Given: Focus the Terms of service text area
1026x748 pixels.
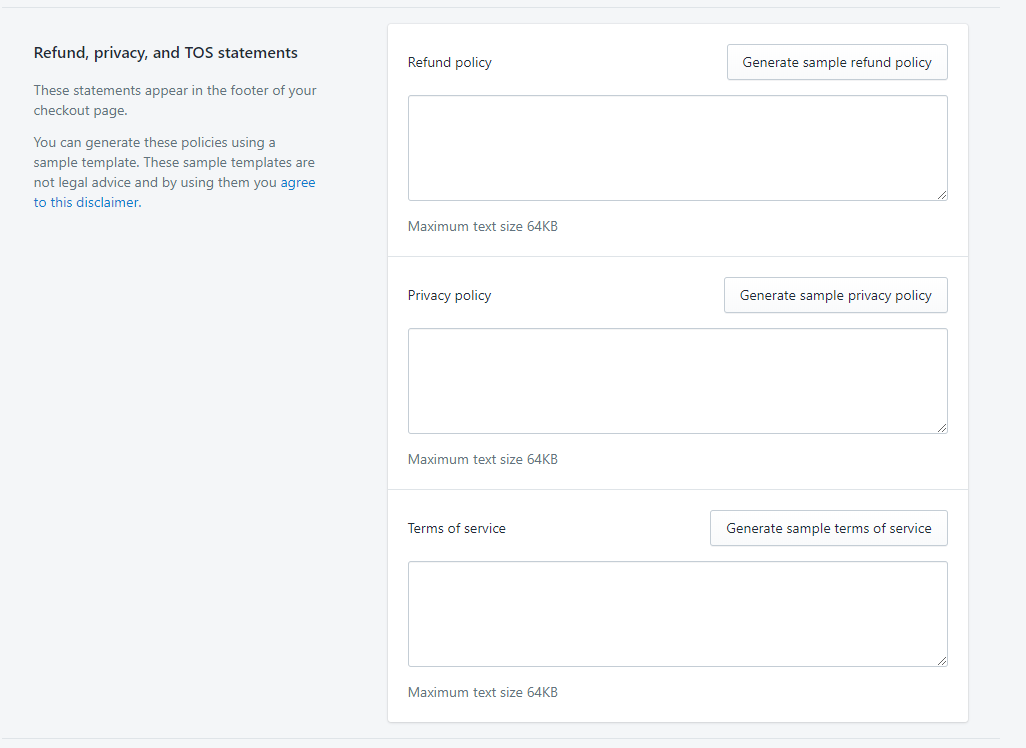Looking at the screenshot, I should coord(677,614).
